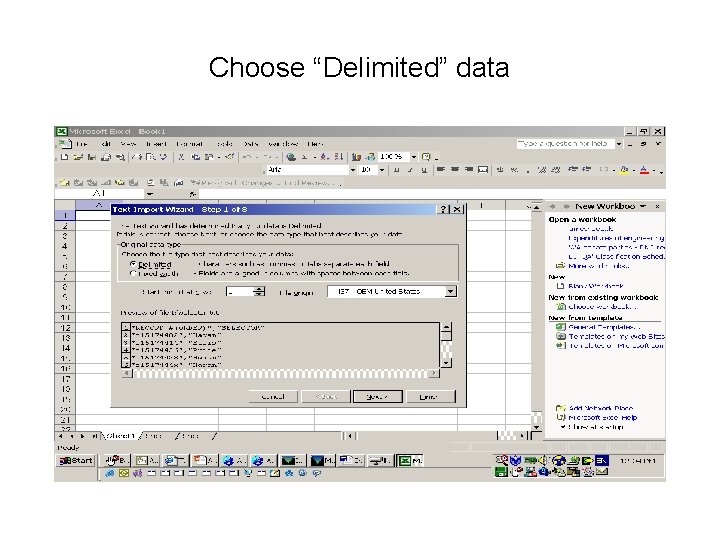Open the font size dropdown
720x540 pixels.
[x=382, y=170]
